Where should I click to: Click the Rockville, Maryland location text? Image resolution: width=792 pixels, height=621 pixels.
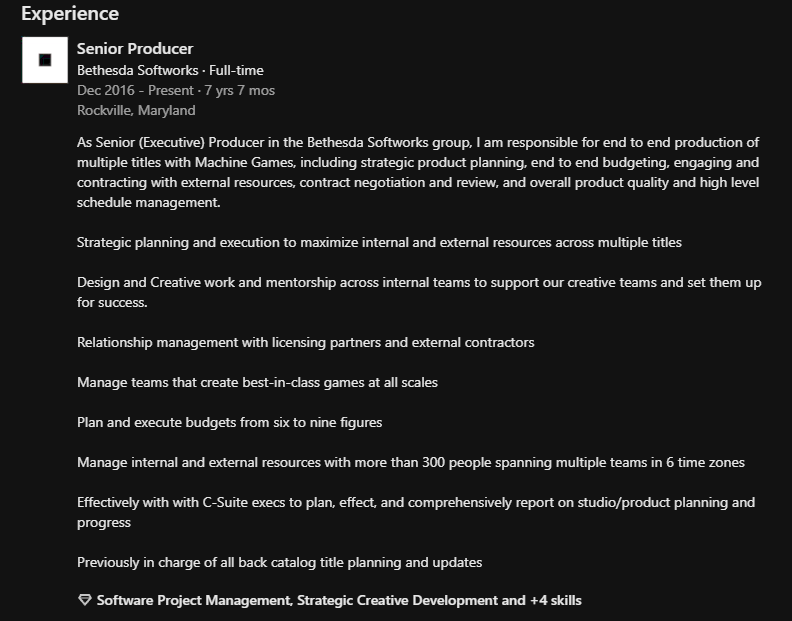[136, 111]
